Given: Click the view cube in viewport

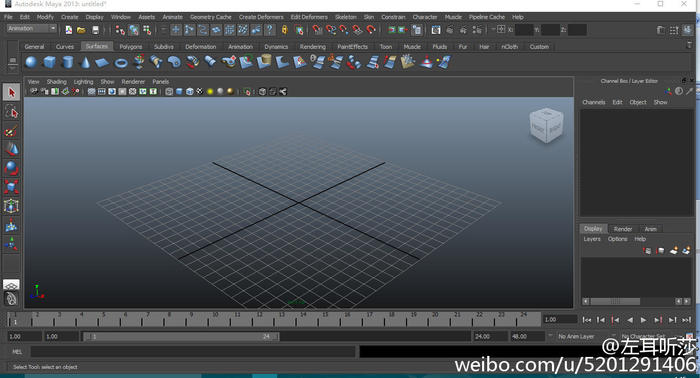Looking at the screenshot, I should pos(546,125).
